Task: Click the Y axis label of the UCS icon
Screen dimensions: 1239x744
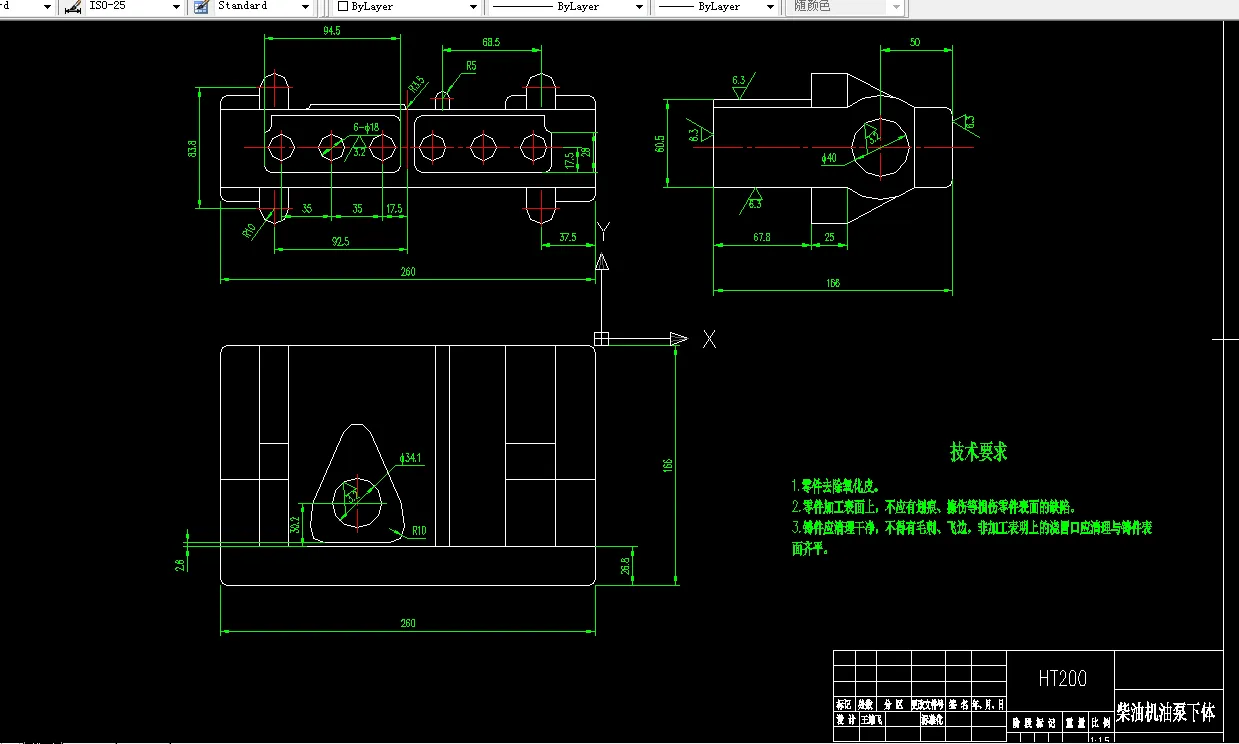Action: click(603, 231)
